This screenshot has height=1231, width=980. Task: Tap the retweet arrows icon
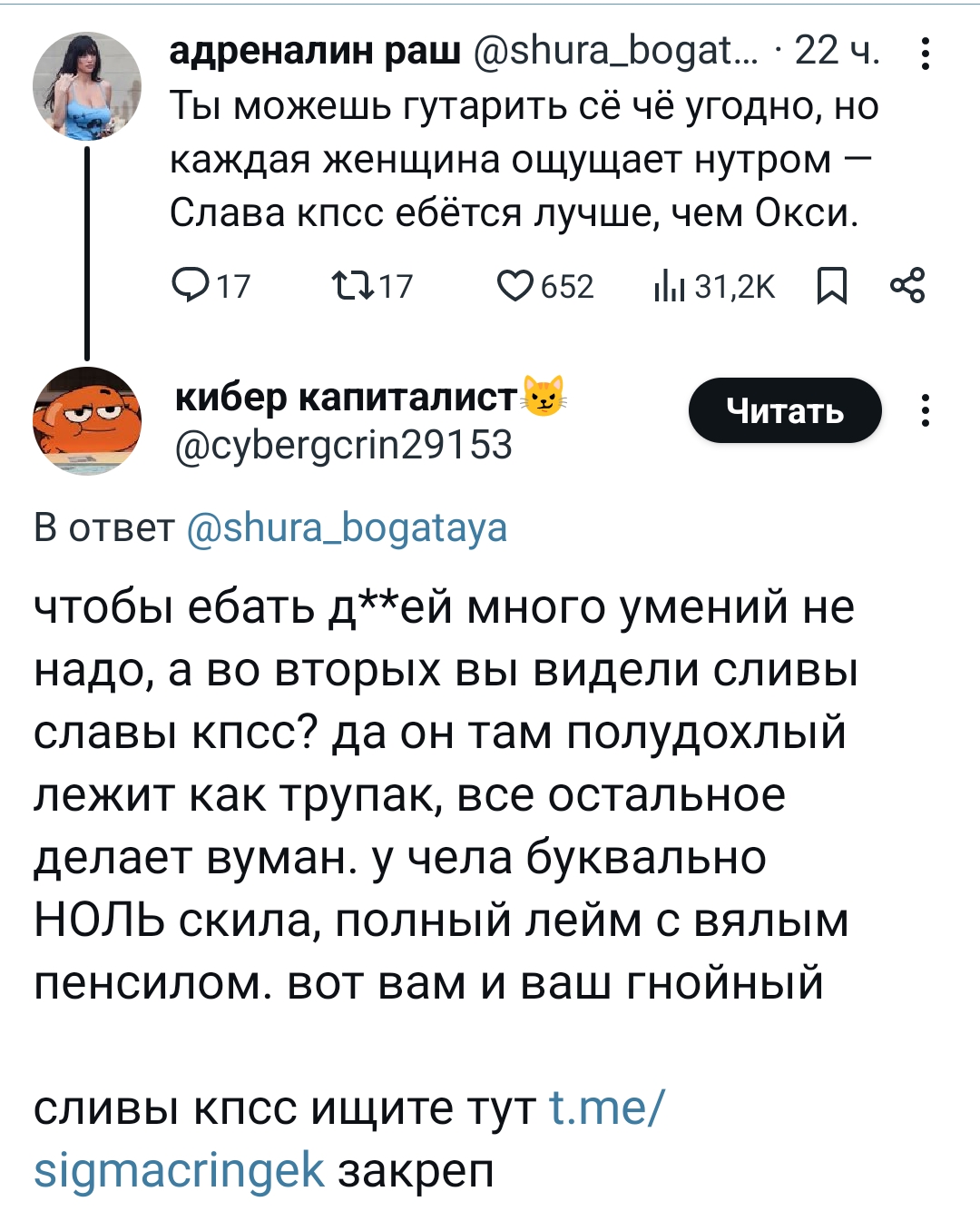tap(352, 286)
